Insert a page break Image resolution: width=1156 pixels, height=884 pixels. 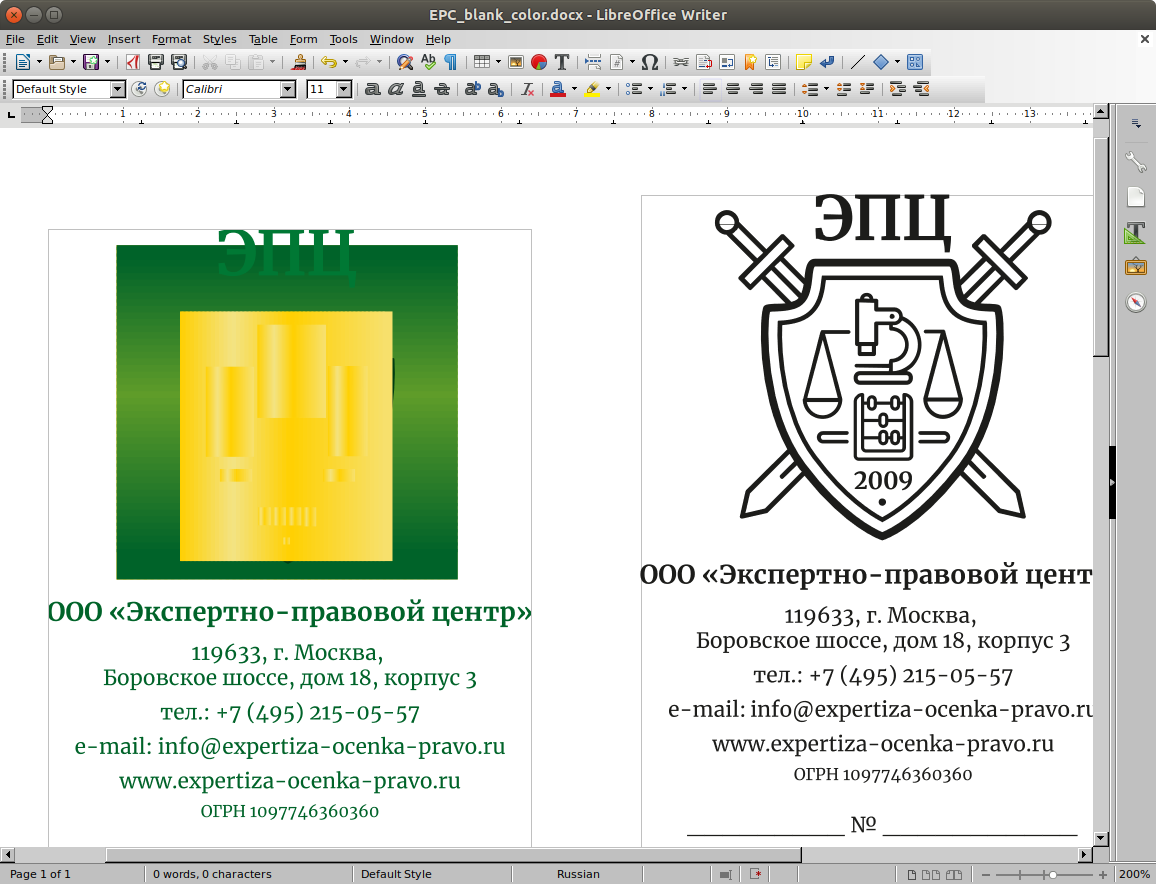tap(593, 62)
